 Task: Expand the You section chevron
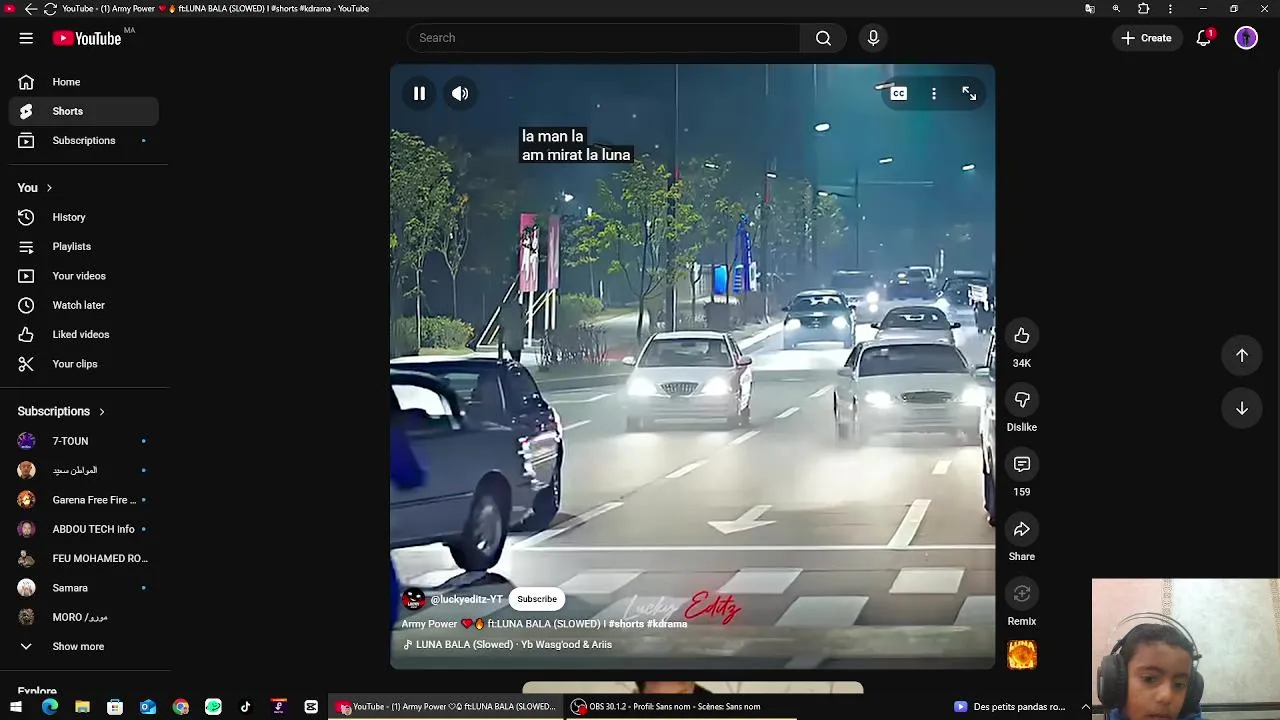[x=49, y=188]
